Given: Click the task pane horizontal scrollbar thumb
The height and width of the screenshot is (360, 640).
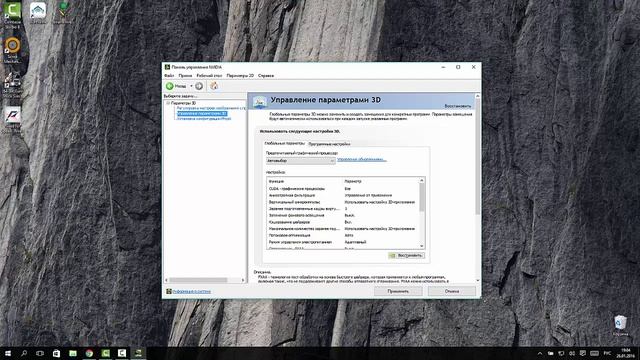Looking at the screenshot, I should point(198,280).
